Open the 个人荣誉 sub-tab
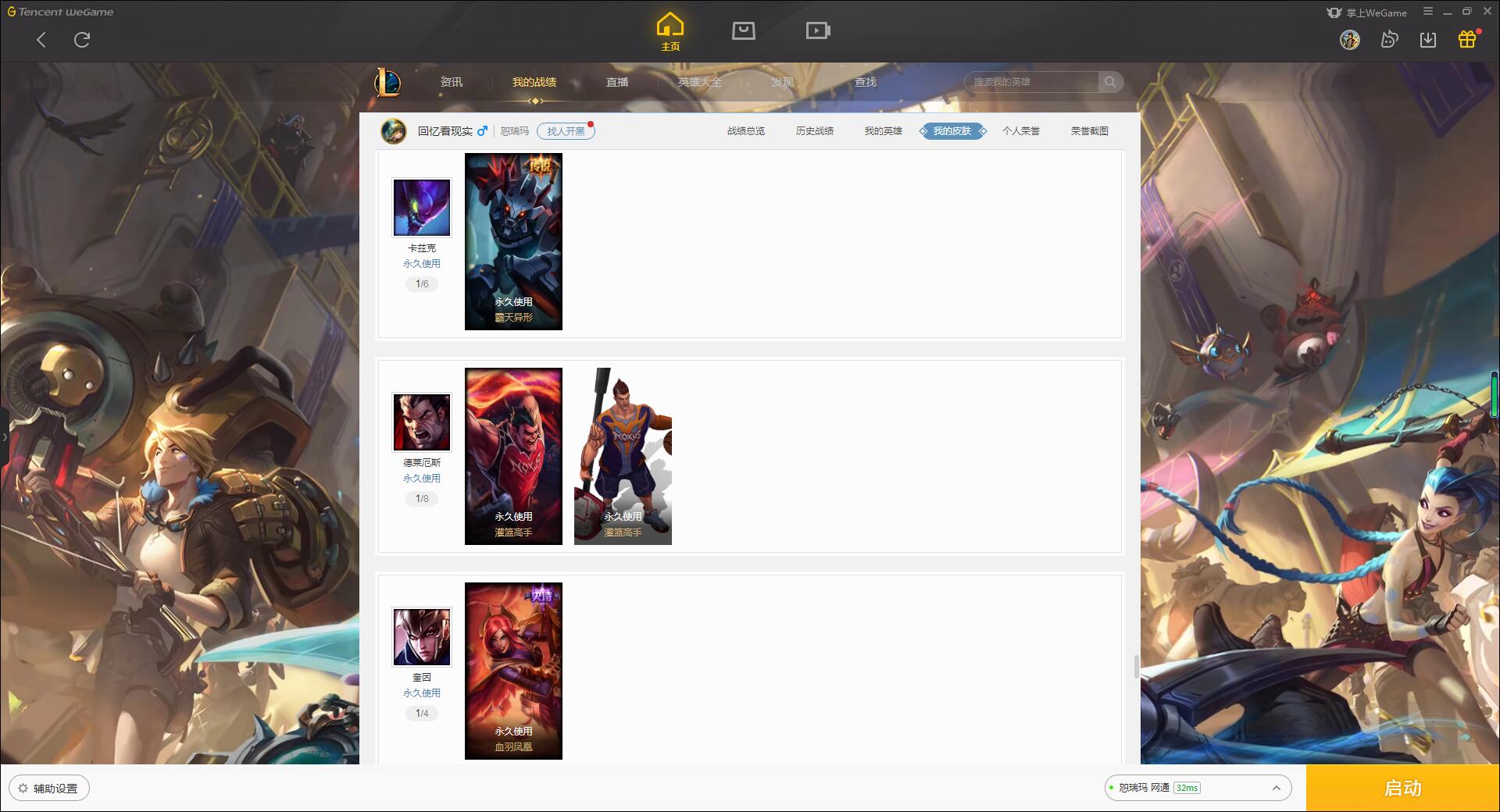1500x812 pixels. (1021, 131)
